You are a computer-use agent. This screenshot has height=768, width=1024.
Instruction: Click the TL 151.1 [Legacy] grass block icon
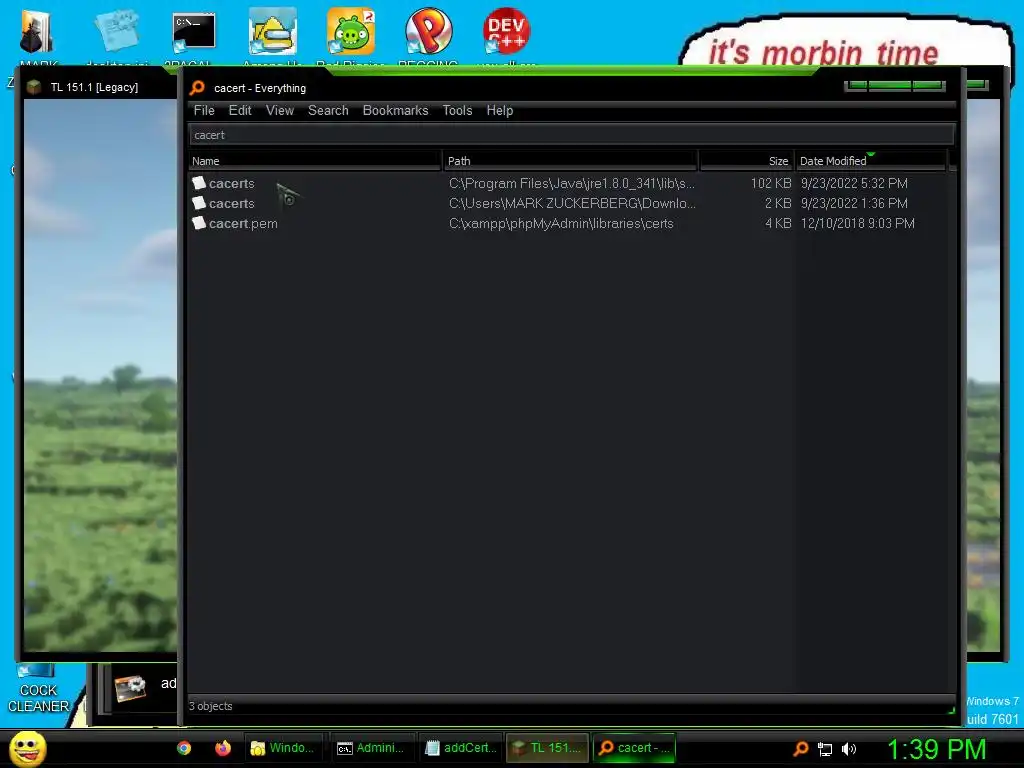coord(34,87)
